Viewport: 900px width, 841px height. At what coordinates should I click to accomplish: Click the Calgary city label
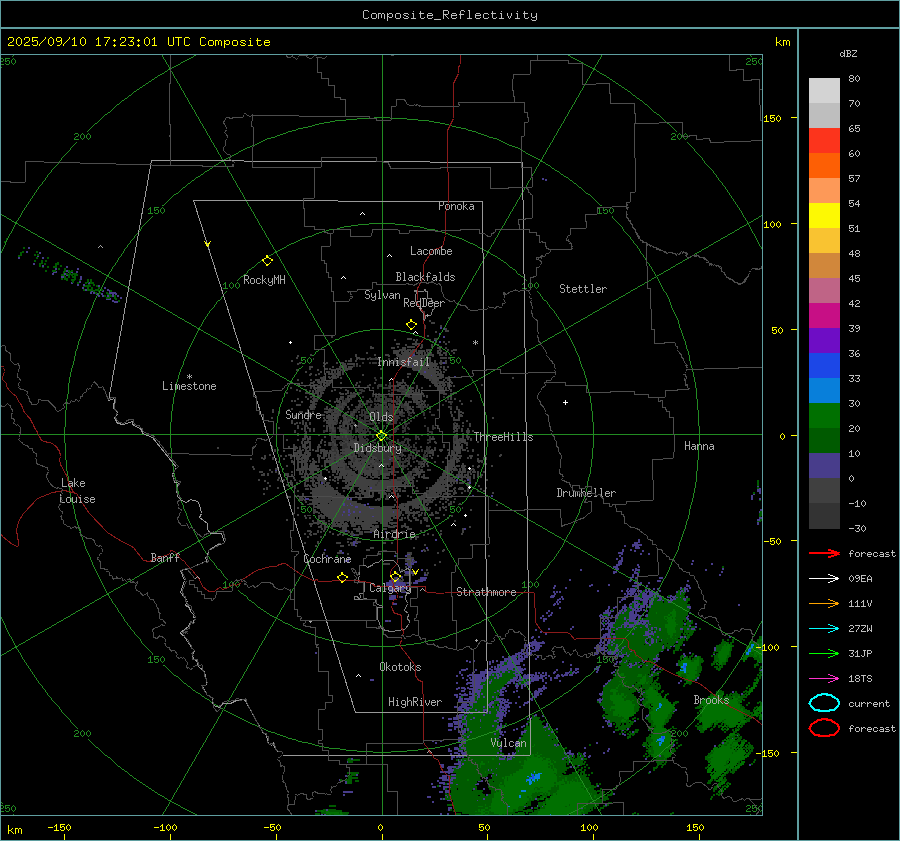tap(390, 588)
